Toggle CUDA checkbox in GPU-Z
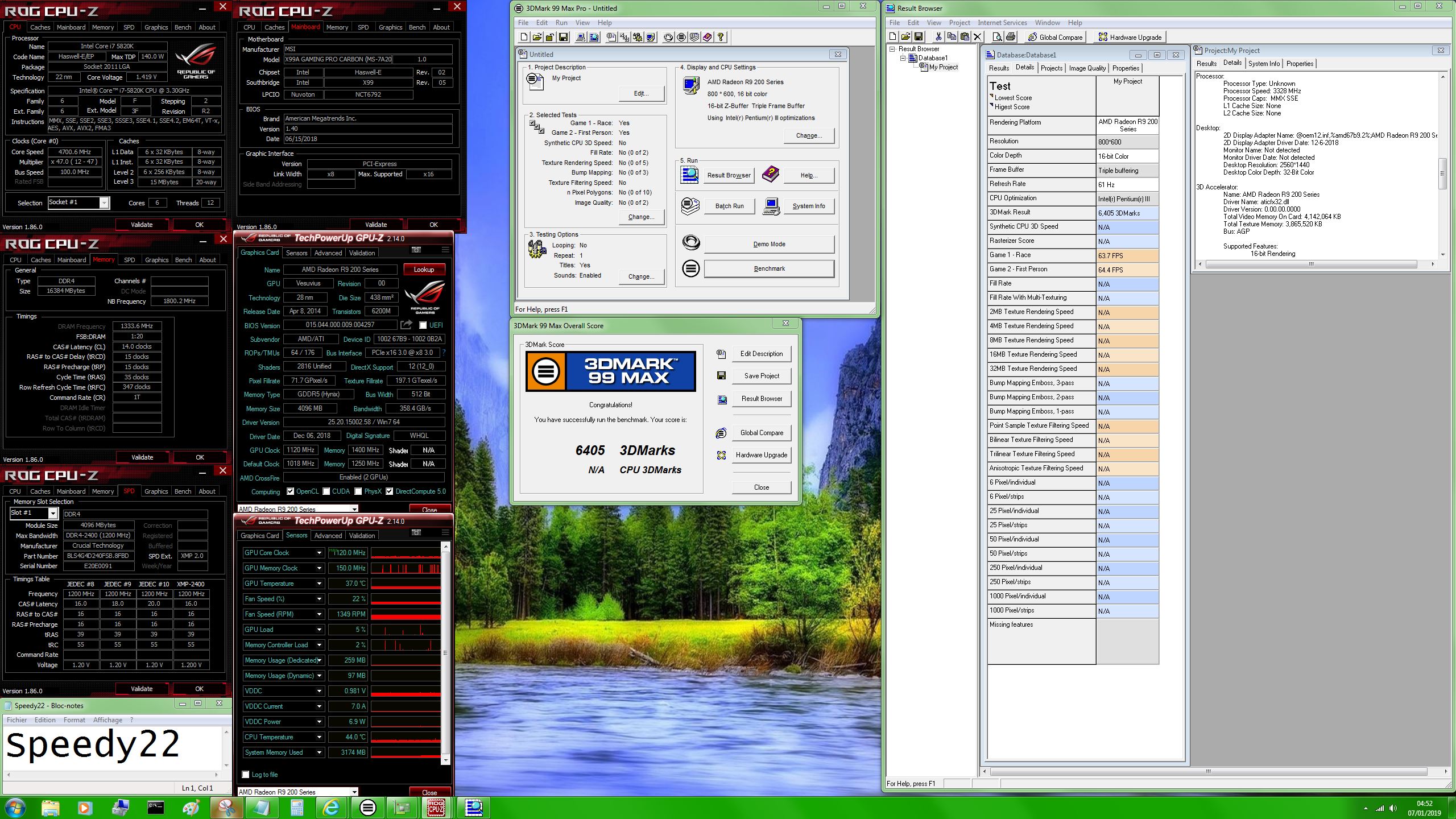Viewport: 1456px width, 819px height. pos(326,491)
